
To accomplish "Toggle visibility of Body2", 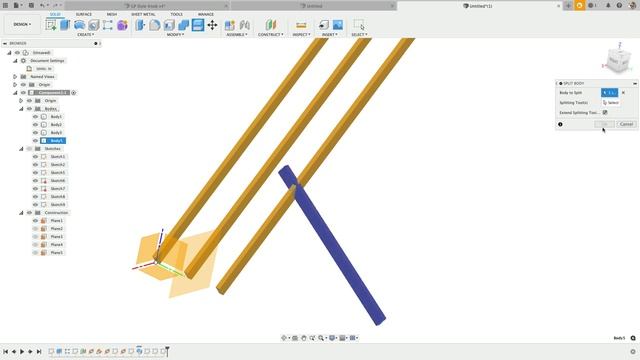I will click(x=36, y=124).
